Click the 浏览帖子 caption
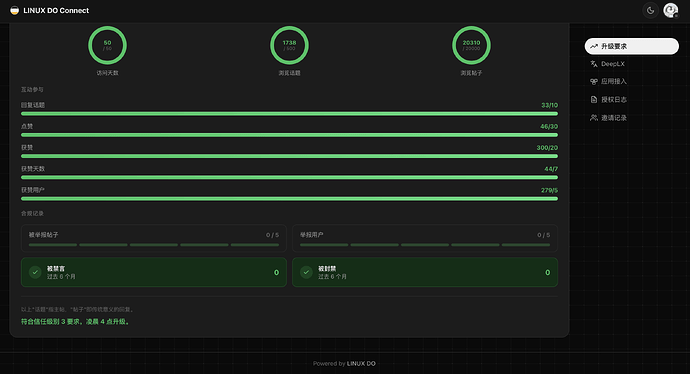Image resolution: width=690 pixels, height=374 pixels. [471, 73]
